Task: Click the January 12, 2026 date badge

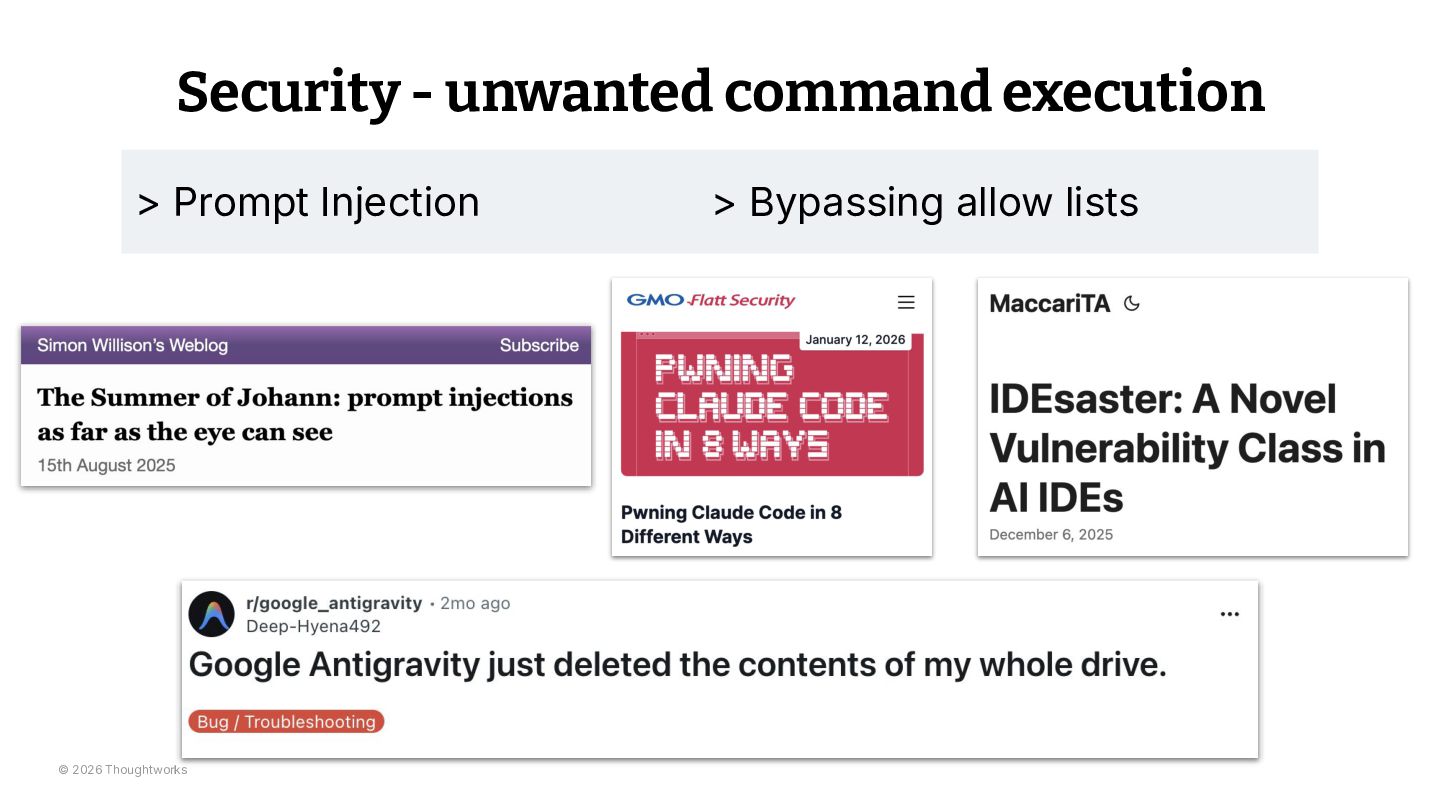Action: pyautogui.click(x=855, y=340)
